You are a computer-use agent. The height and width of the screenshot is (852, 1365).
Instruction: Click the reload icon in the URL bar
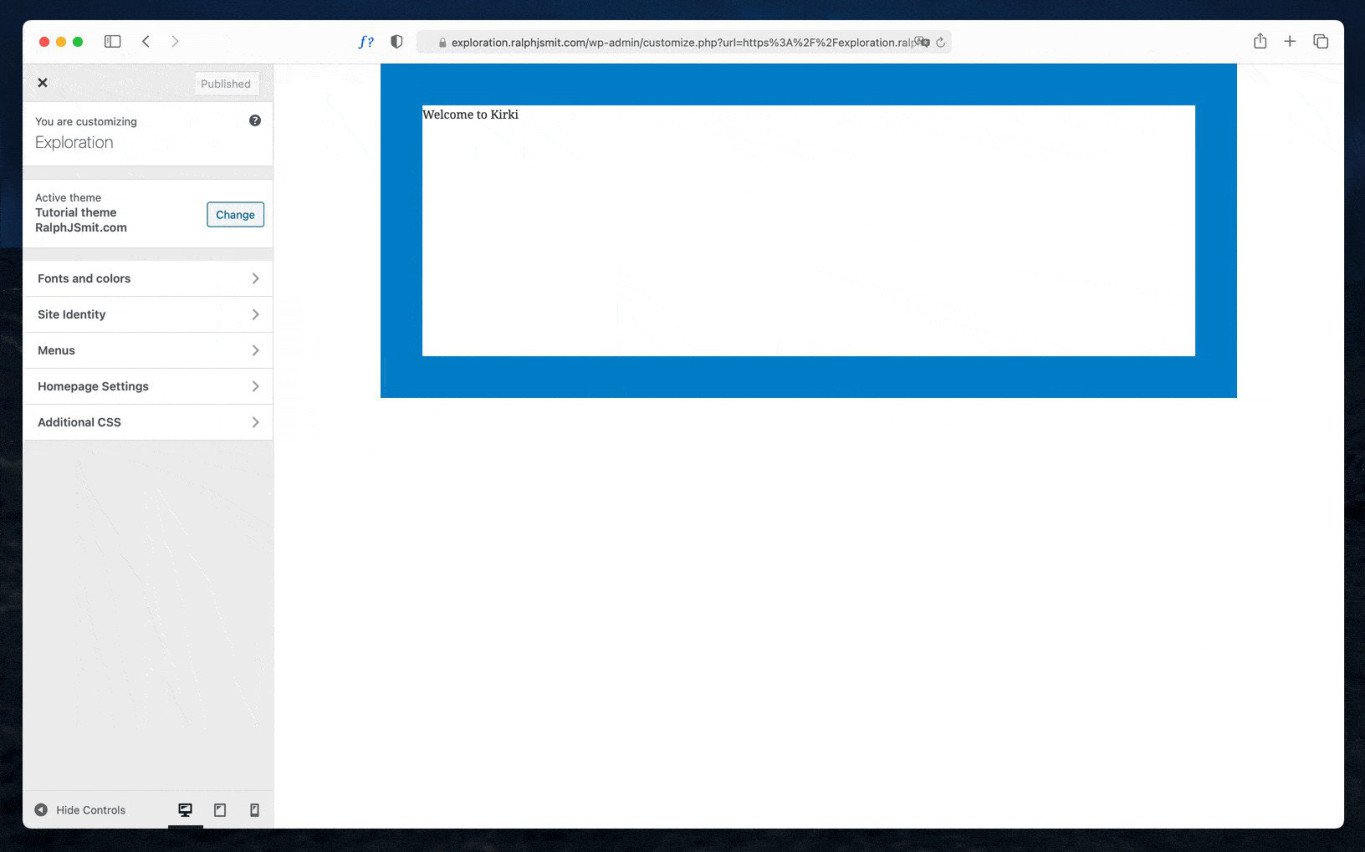(939, 42)
